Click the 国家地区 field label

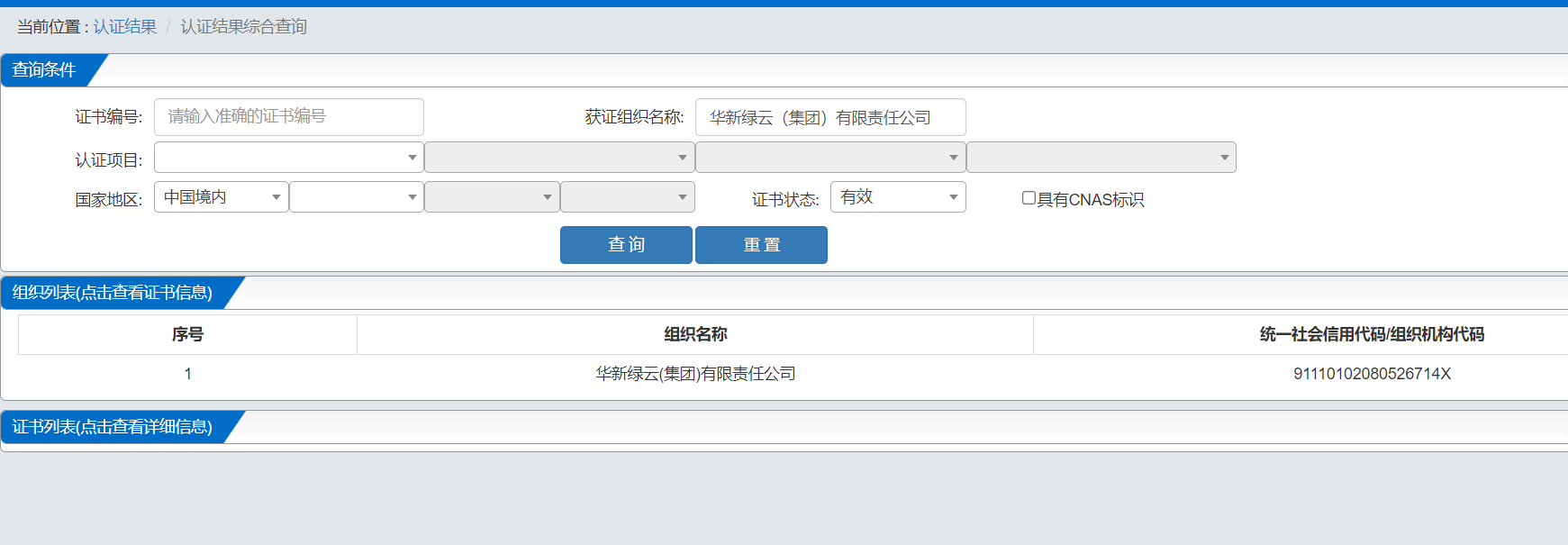click(109, 200)
